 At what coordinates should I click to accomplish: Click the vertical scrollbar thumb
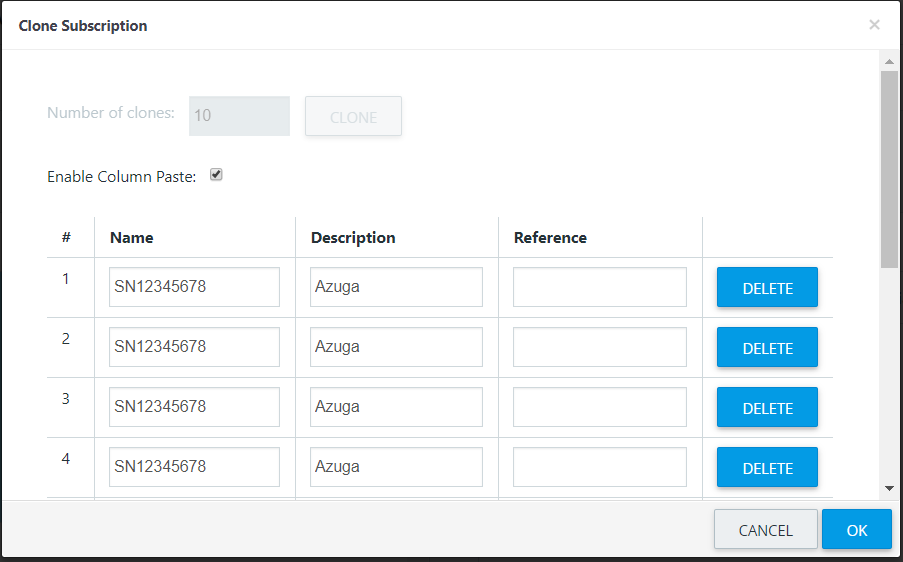pos(889,169)
